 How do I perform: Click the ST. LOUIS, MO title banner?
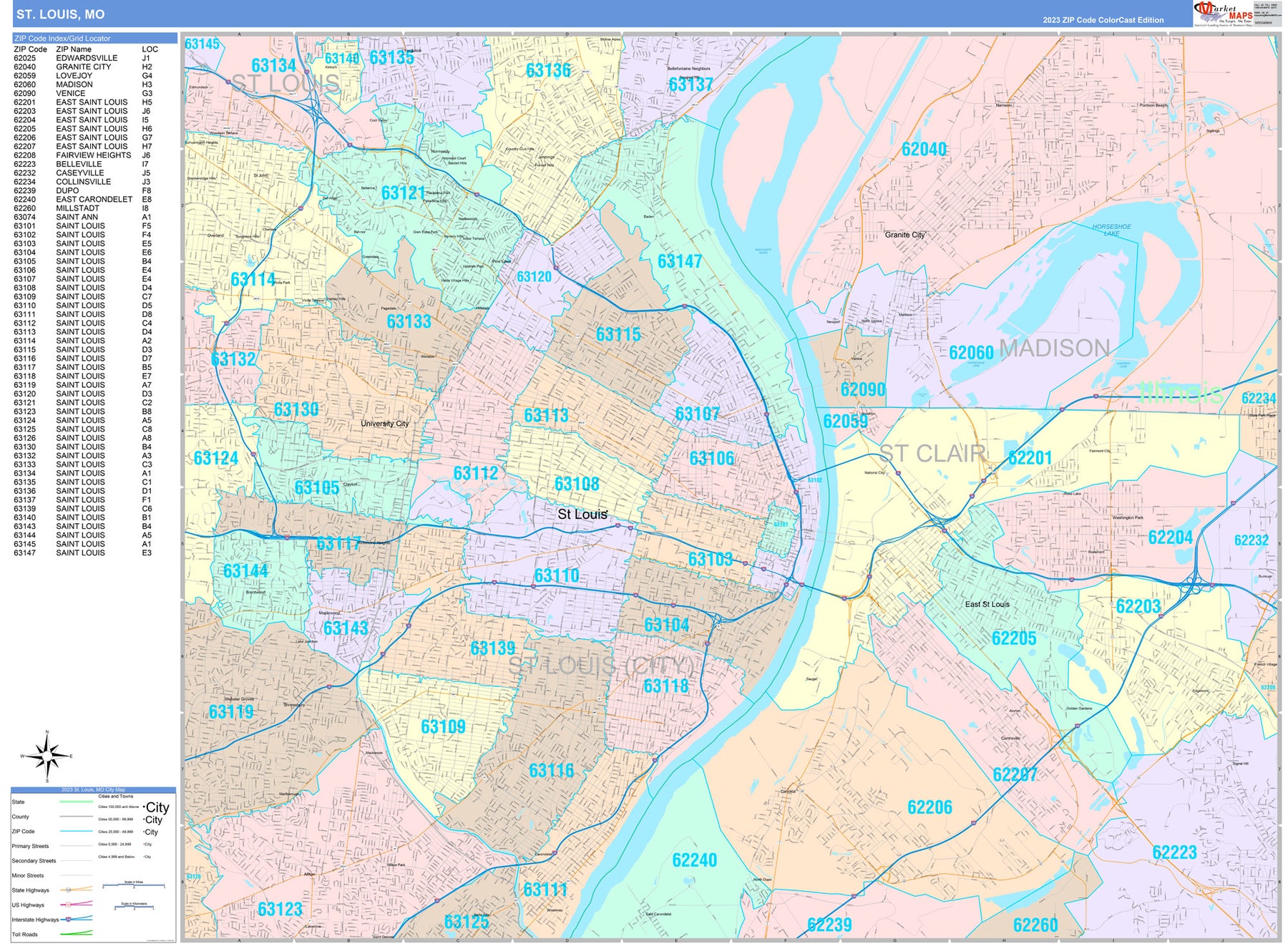click(59, 13)
